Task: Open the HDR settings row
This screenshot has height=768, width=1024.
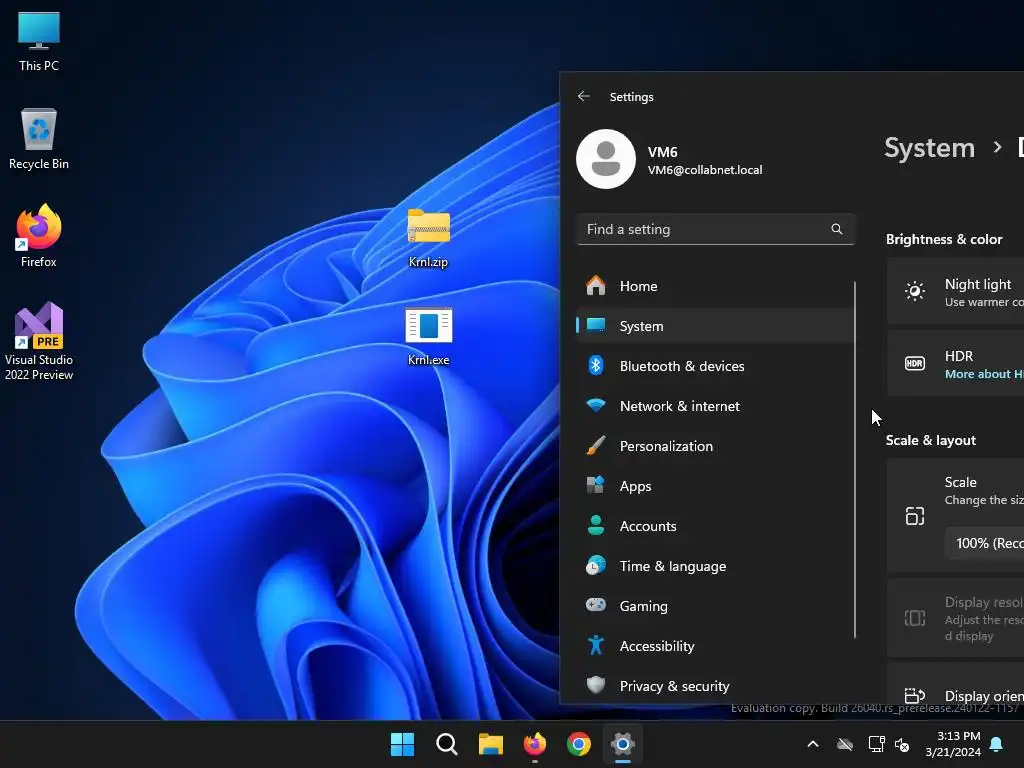Action: point(955,363)
